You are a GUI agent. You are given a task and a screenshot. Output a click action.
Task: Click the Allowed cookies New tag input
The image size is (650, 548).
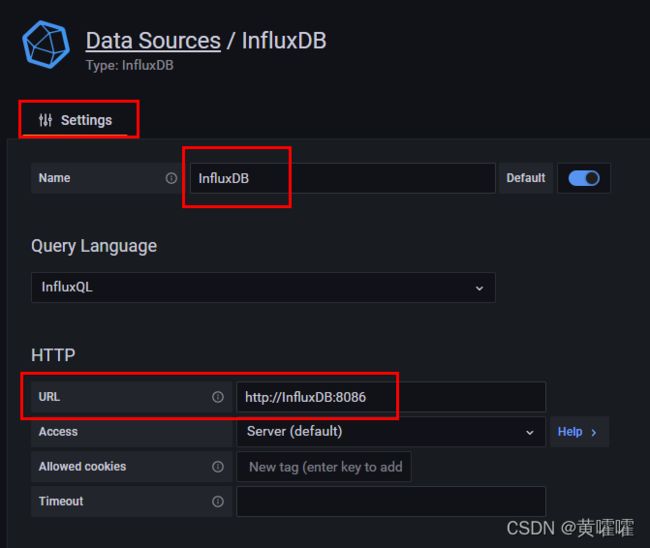324,467
